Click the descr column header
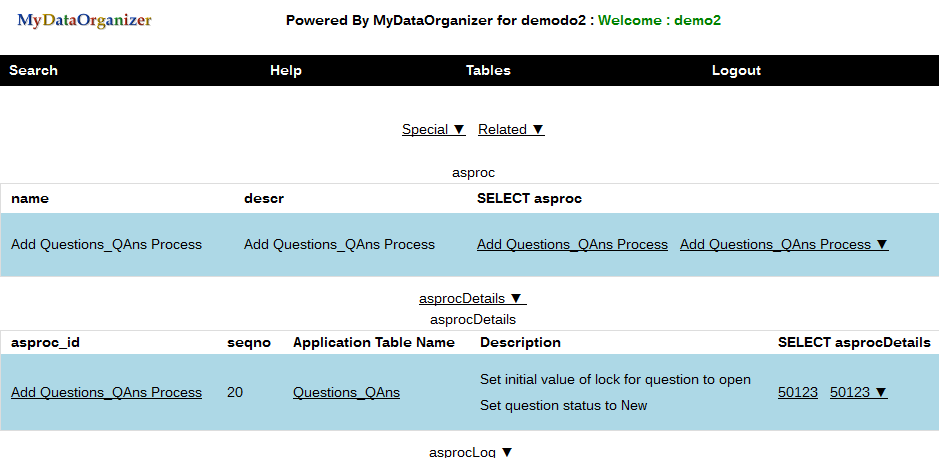The height and width of the screenshot is (458, 939). 264,199
